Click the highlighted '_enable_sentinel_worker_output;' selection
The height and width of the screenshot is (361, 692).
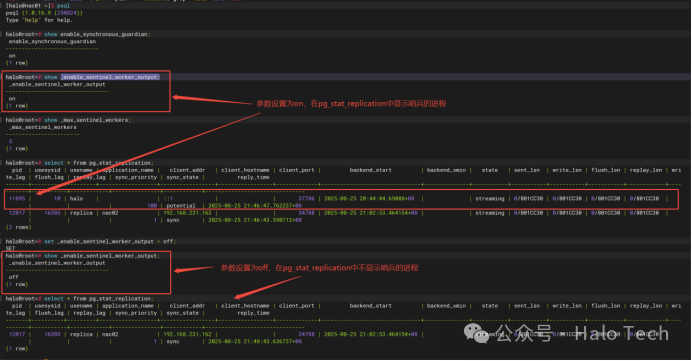110,77
